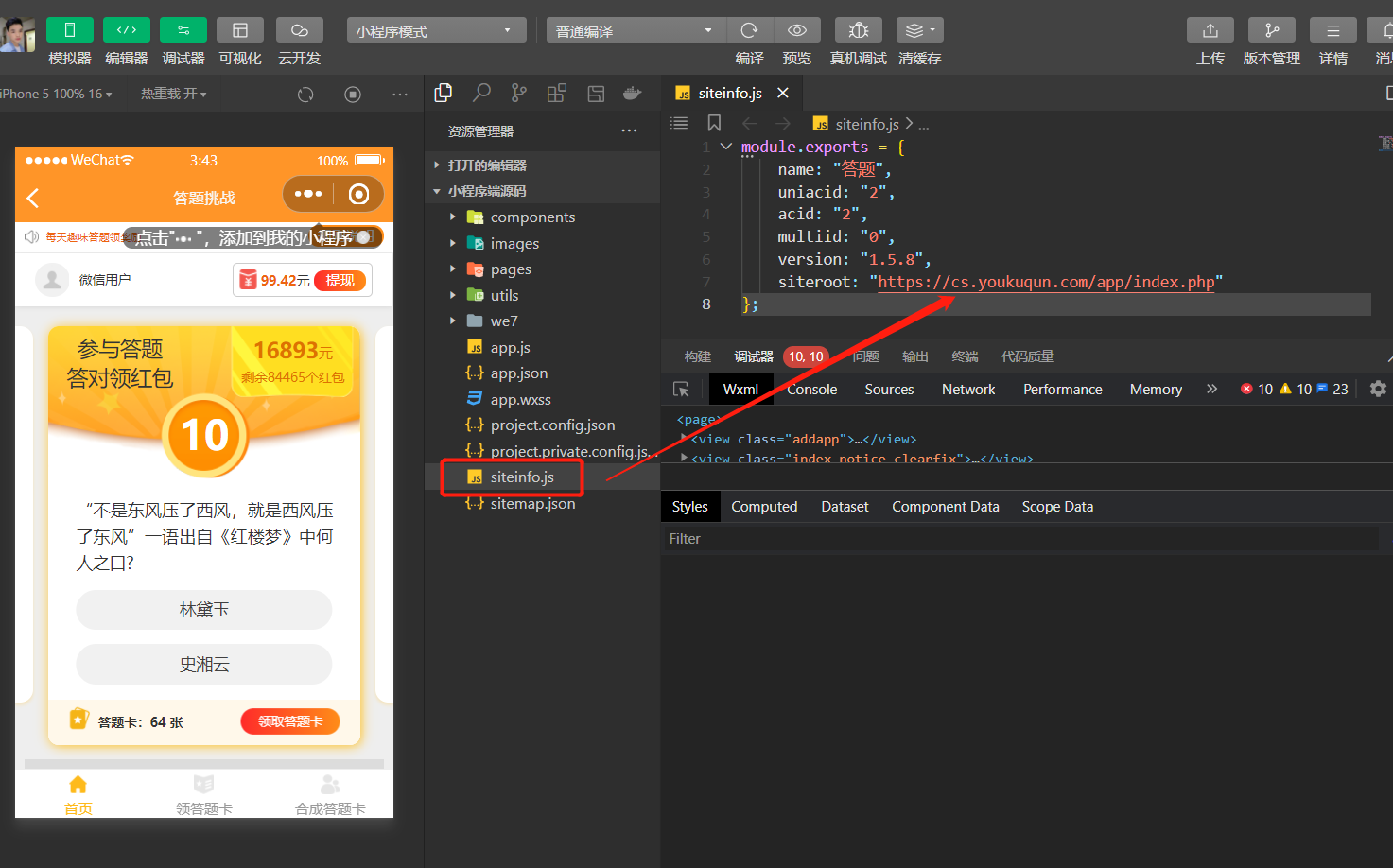This screenshot has height=868, width=1393.
Task: Click the upload icon
Action: [x=1210, y=30]
